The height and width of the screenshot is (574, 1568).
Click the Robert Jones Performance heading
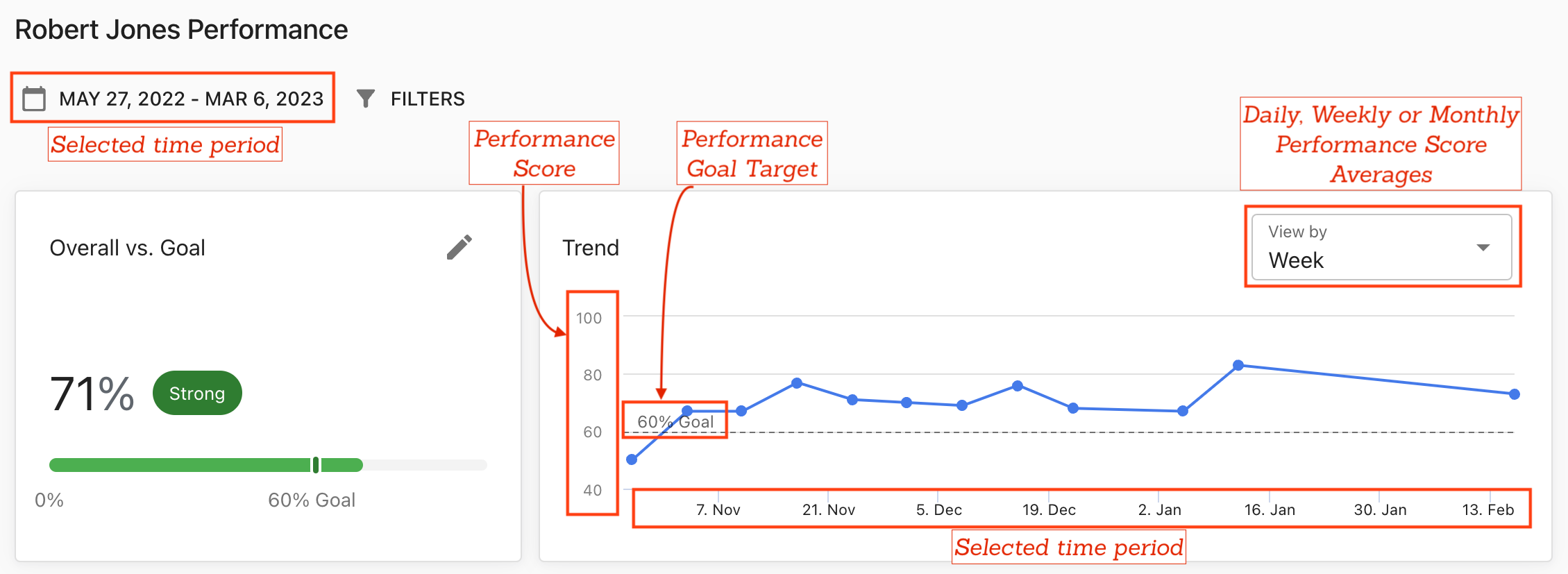click(181, 30)
